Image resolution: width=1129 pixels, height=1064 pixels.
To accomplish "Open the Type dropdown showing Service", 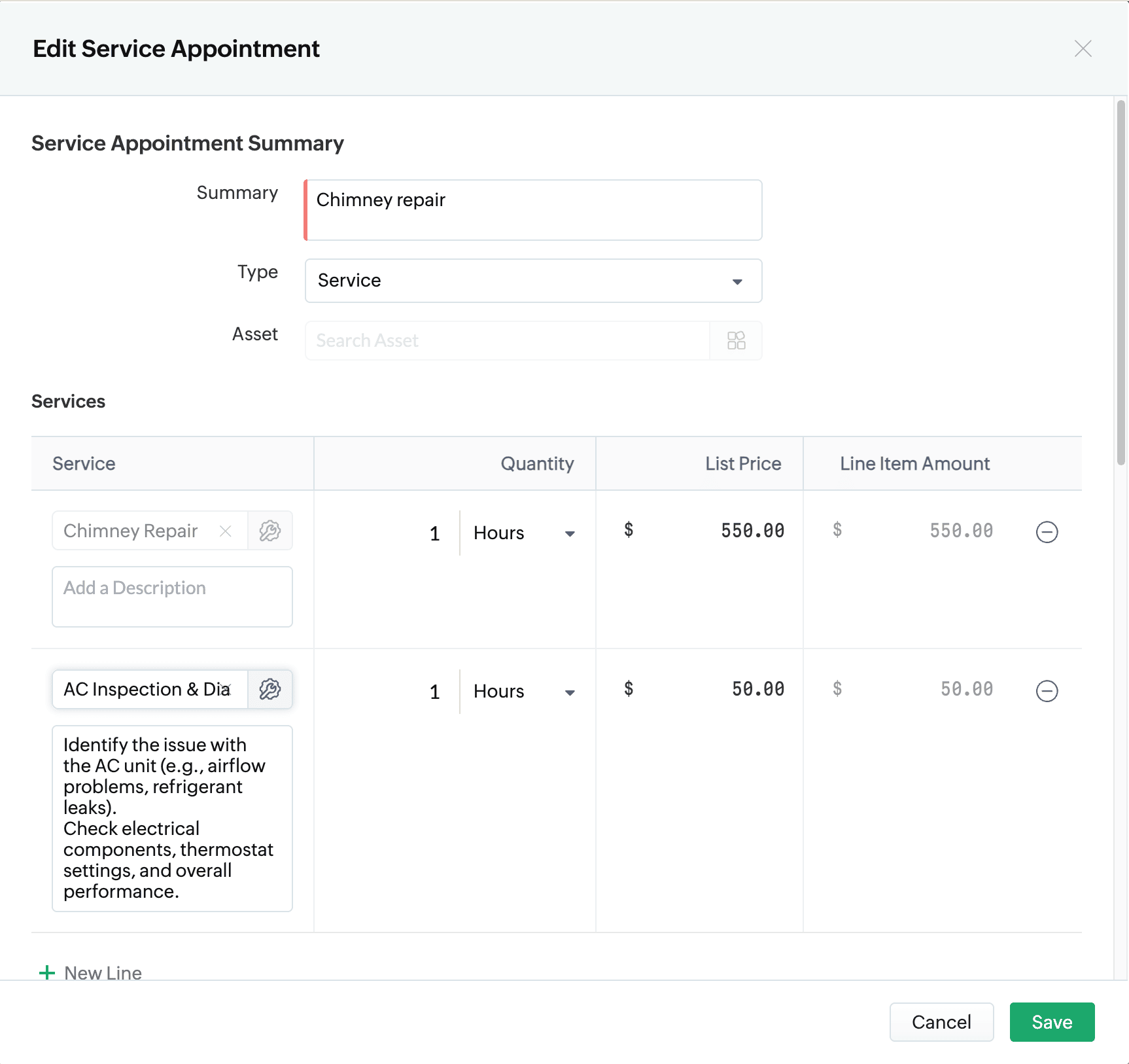I will [532, 281].
